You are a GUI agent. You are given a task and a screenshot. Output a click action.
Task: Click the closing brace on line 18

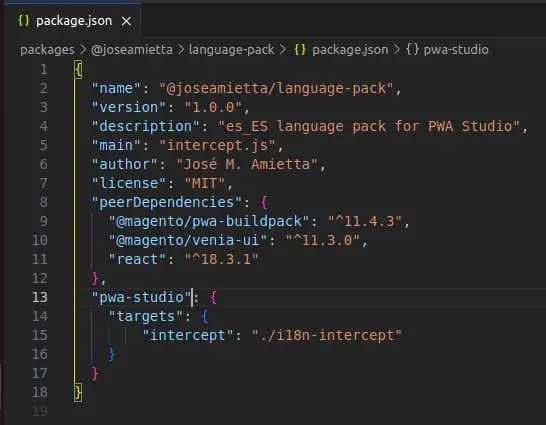[78, 393]
